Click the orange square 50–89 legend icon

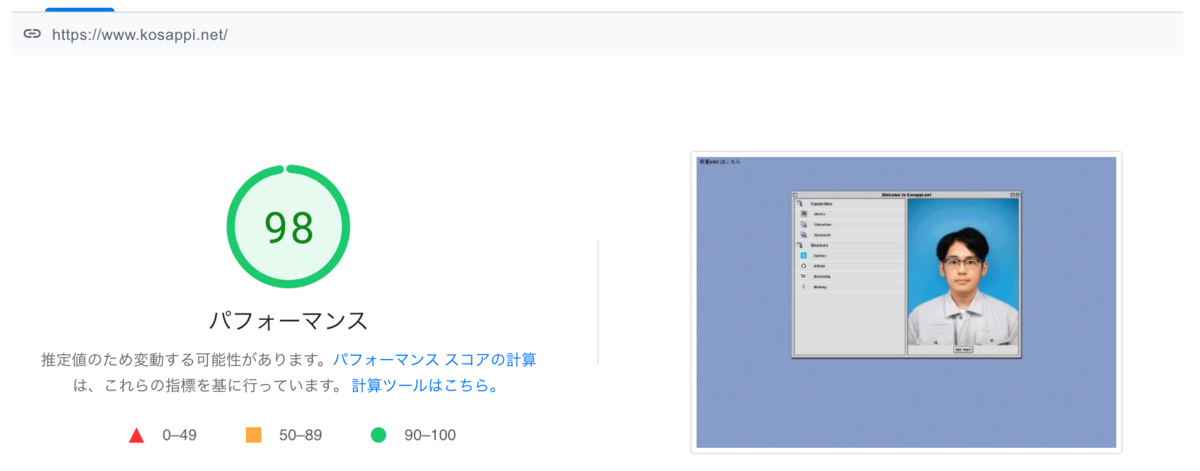[x=253, y=435]
